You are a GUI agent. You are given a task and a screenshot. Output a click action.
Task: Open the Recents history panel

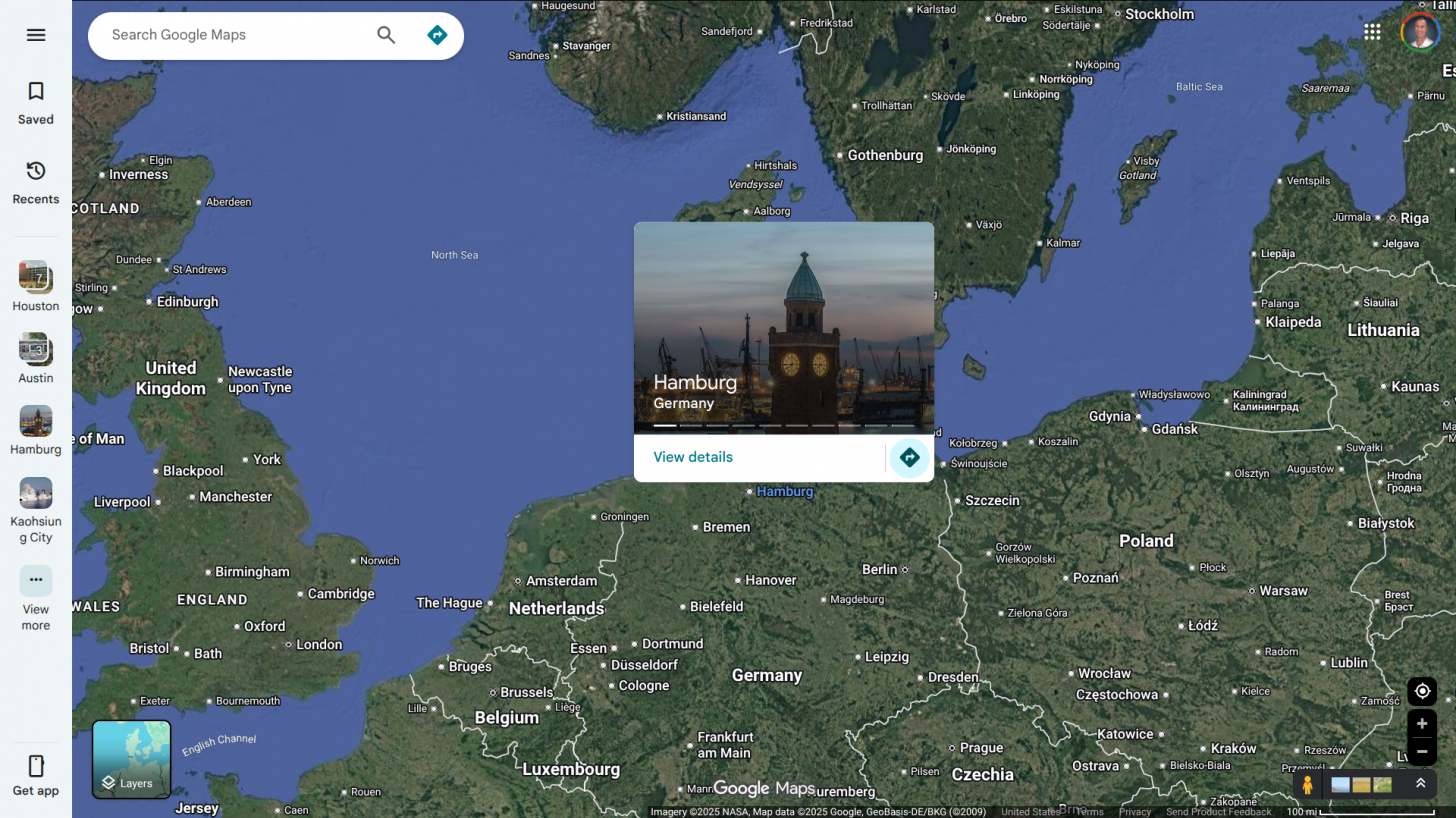coord(36,182)
